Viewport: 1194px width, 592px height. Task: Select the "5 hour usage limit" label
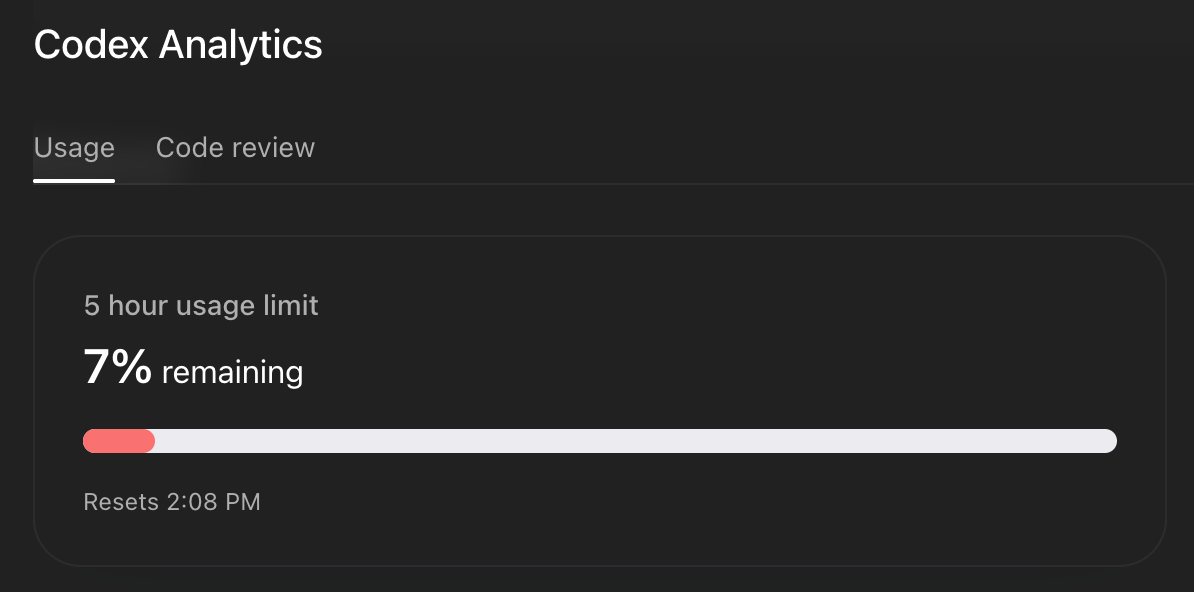pos(201,305)
